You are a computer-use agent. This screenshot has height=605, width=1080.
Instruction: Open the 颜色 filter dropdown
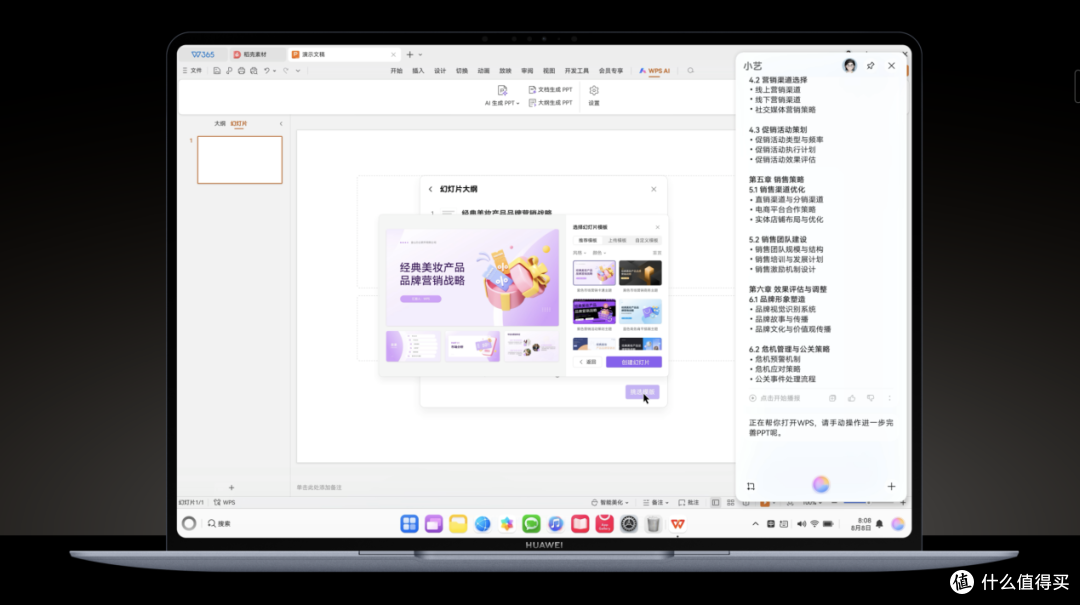[599, 253]
